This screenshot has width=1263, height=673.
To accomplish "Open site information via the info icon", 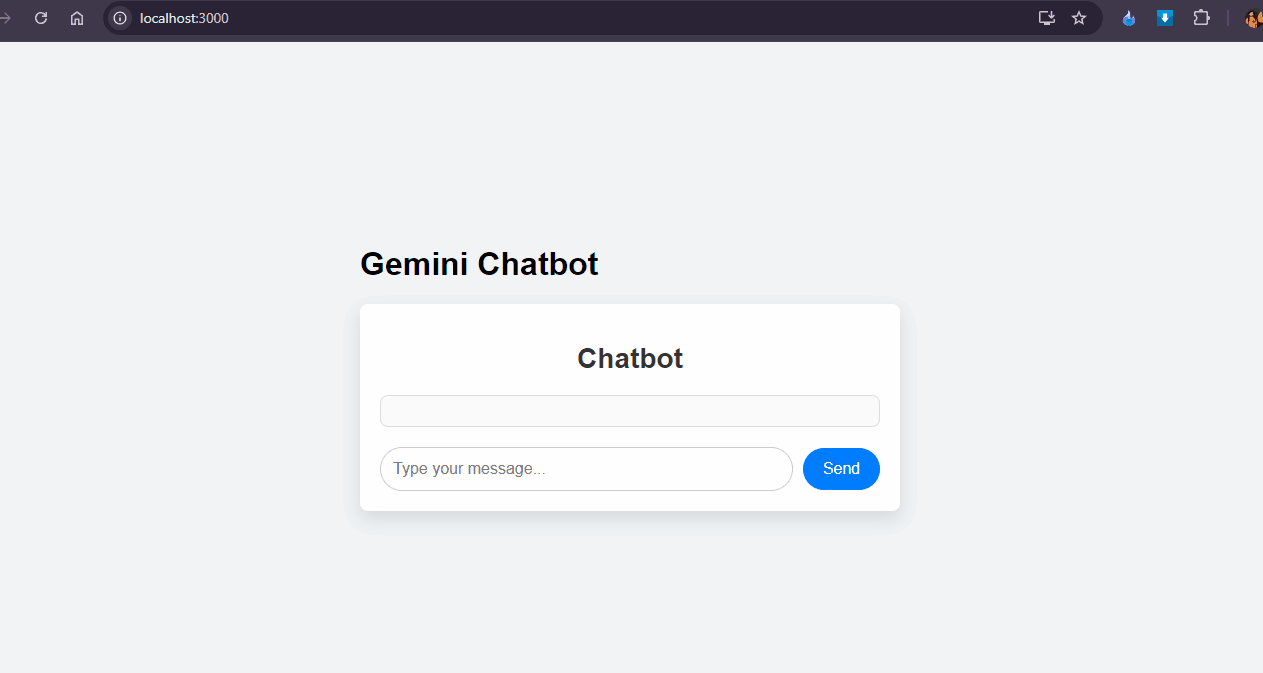I will (x=119, y=18).
